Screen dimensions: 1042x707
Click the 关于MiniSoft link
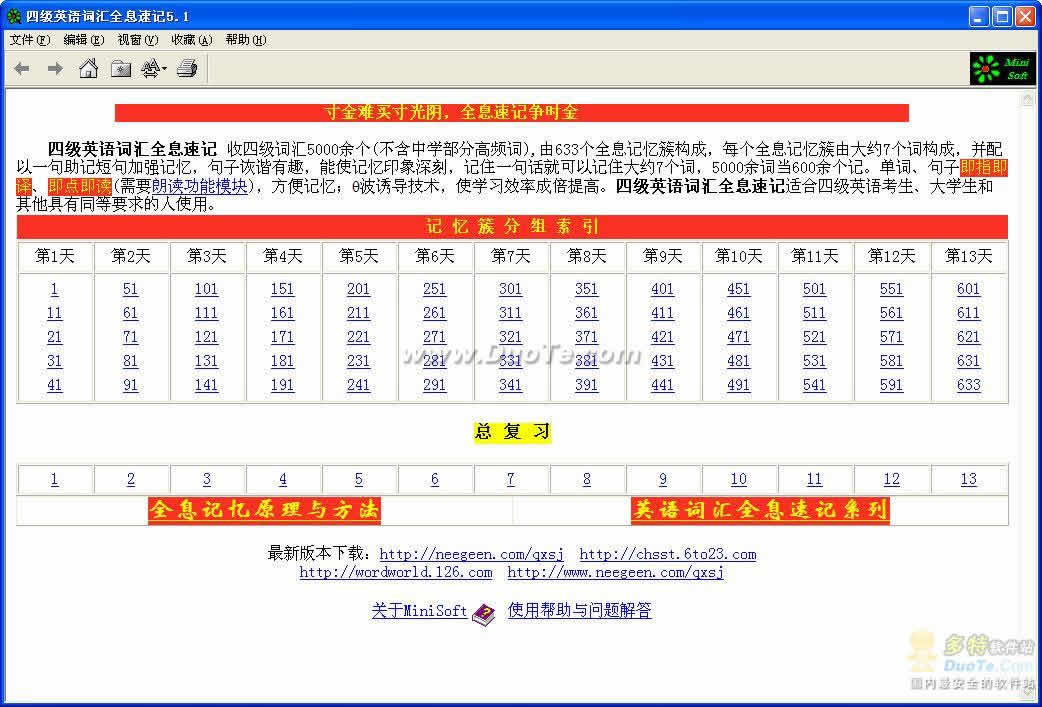[x=419, y=611]
